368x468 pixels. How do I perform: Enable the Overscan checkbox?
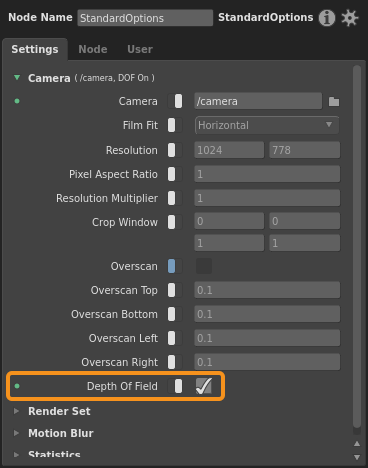point(204,266)
